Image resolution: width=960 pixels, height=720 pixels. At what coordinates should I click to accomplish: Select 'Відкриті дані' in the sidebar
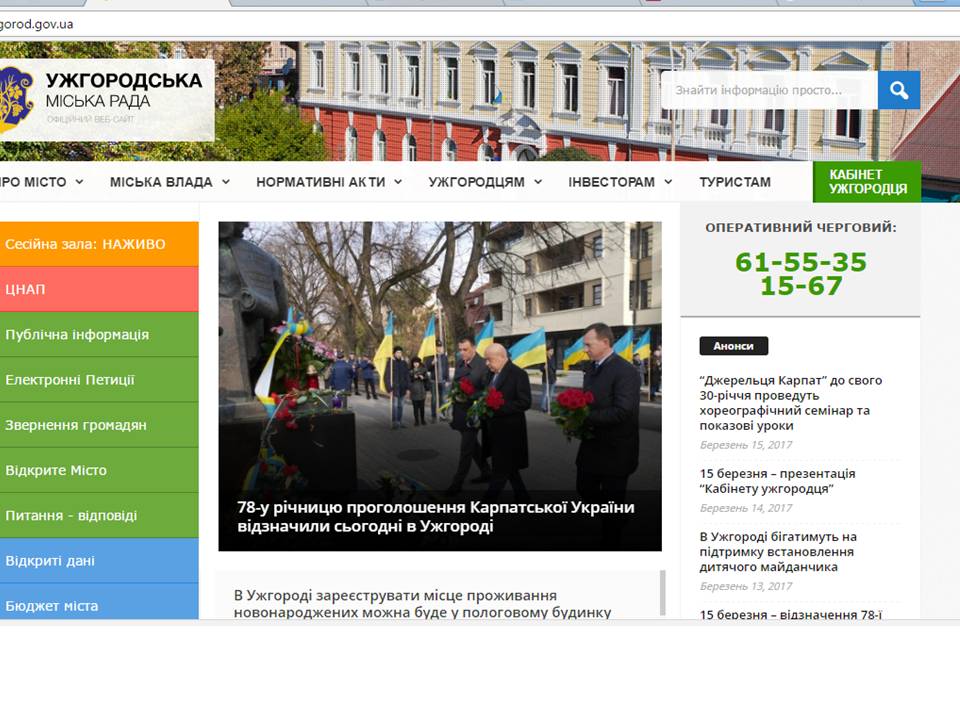click(98, 561)
